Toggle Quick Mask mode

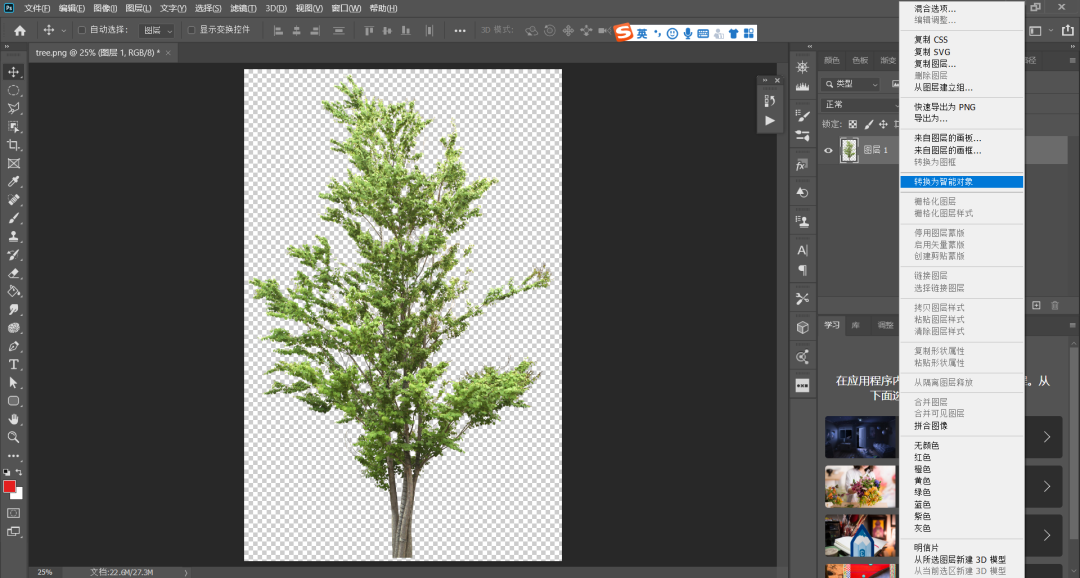point(13,513)
